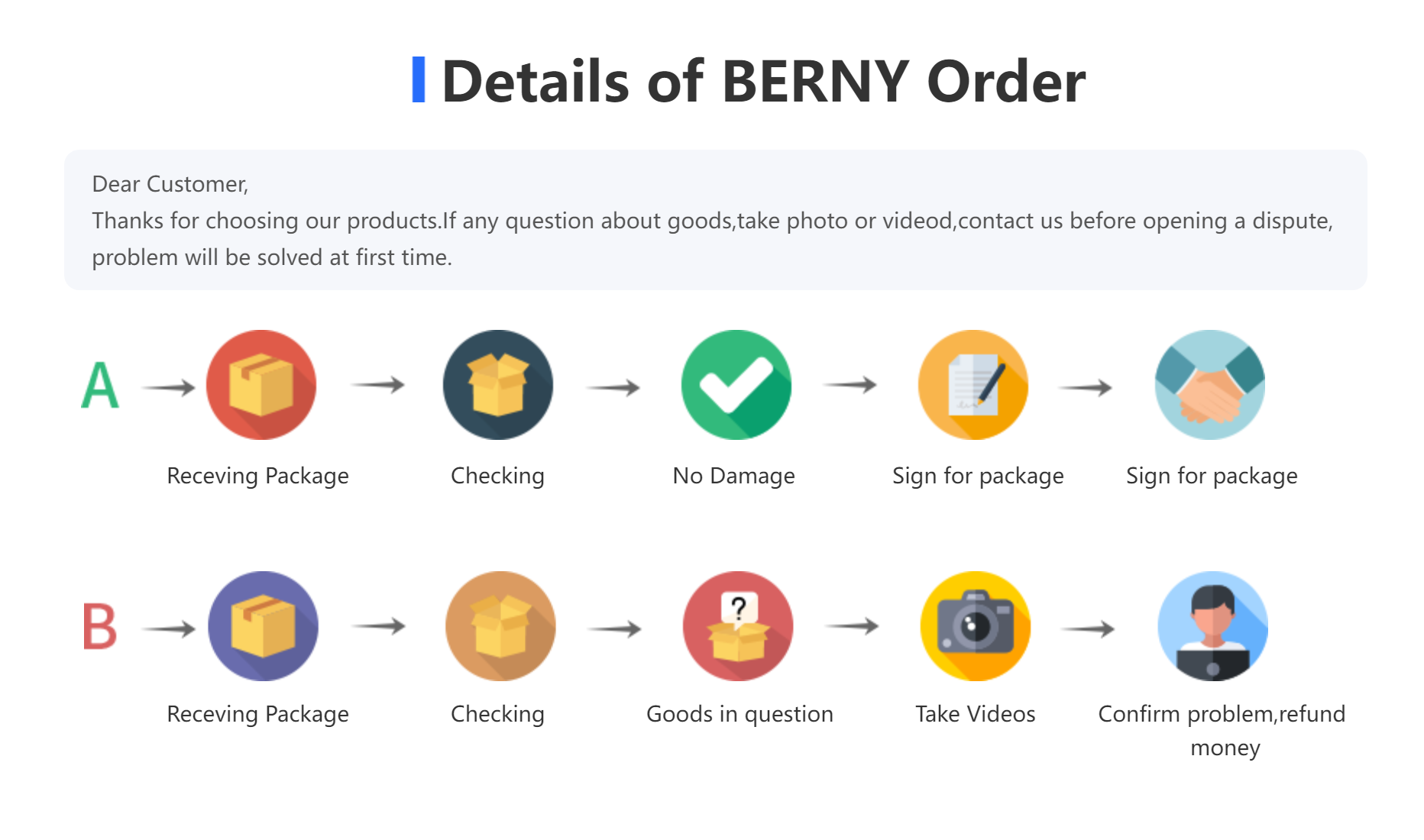1424x840 pixels.
Task: Click the red Receiving Package icon in row A
Action: (261, 385)
